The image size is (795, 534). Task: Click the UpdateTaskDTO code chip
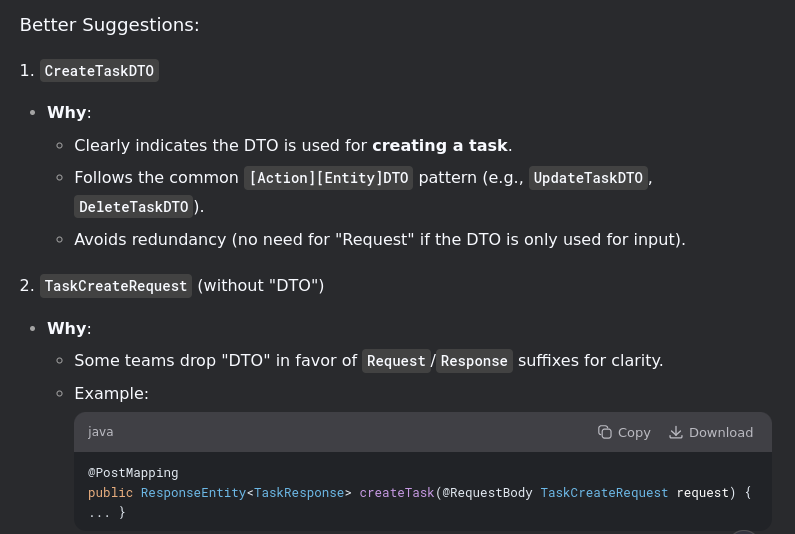click(x=588, y=178)
